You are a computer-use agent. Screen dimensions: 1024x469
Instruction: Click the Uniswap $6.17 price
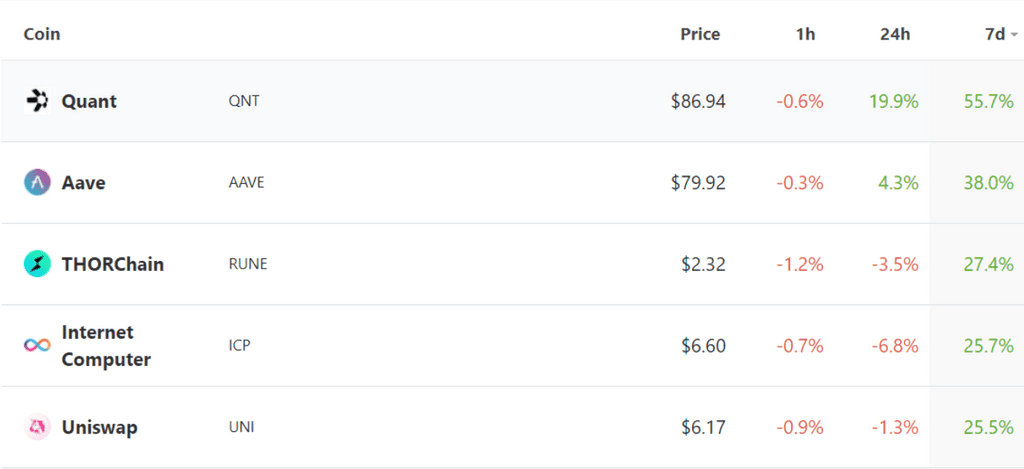tap(703, 428)
